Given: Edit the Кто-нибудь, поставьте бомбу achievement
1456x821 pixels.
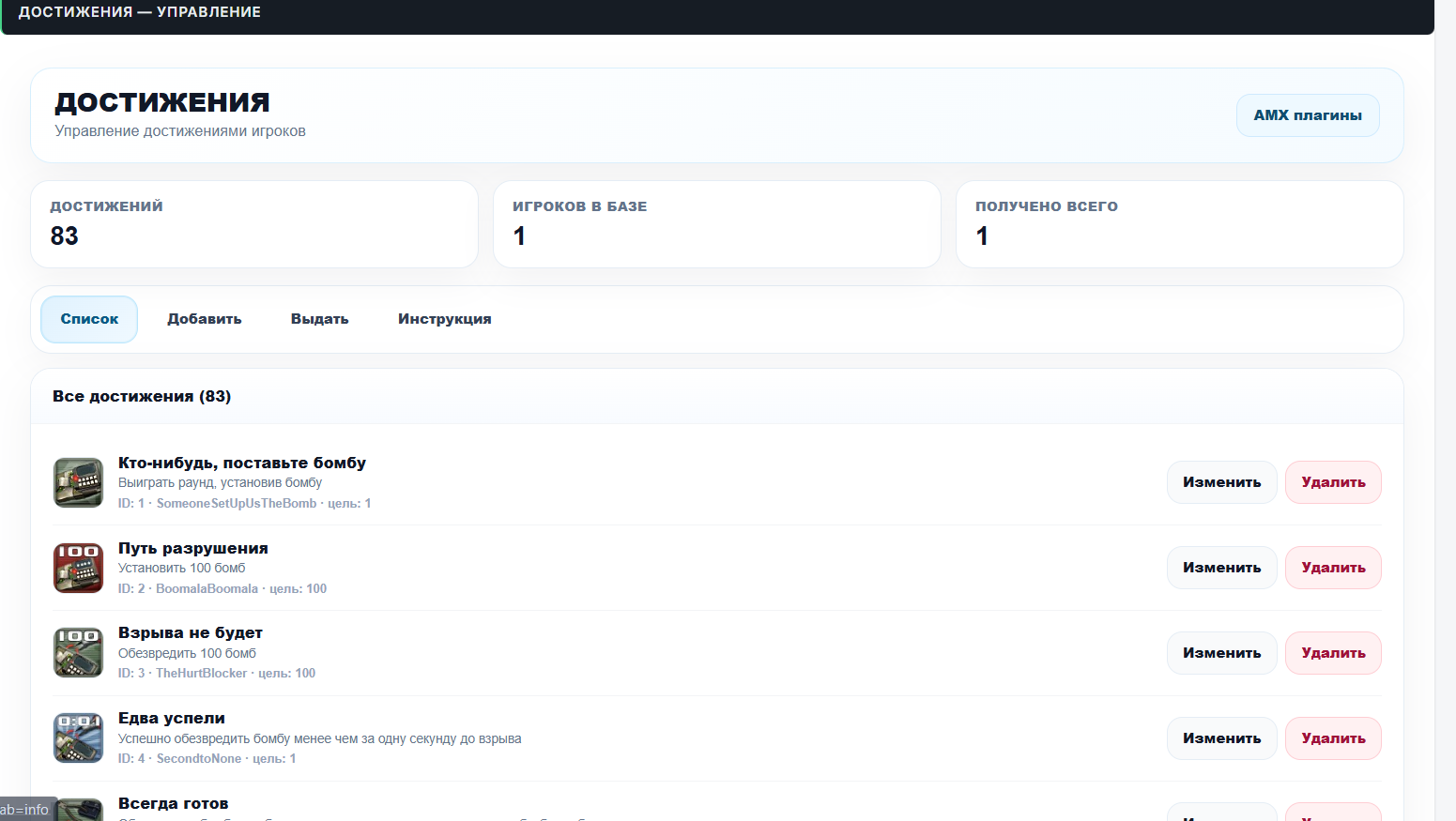Looking at the screenshot, I should (1222, 482).
